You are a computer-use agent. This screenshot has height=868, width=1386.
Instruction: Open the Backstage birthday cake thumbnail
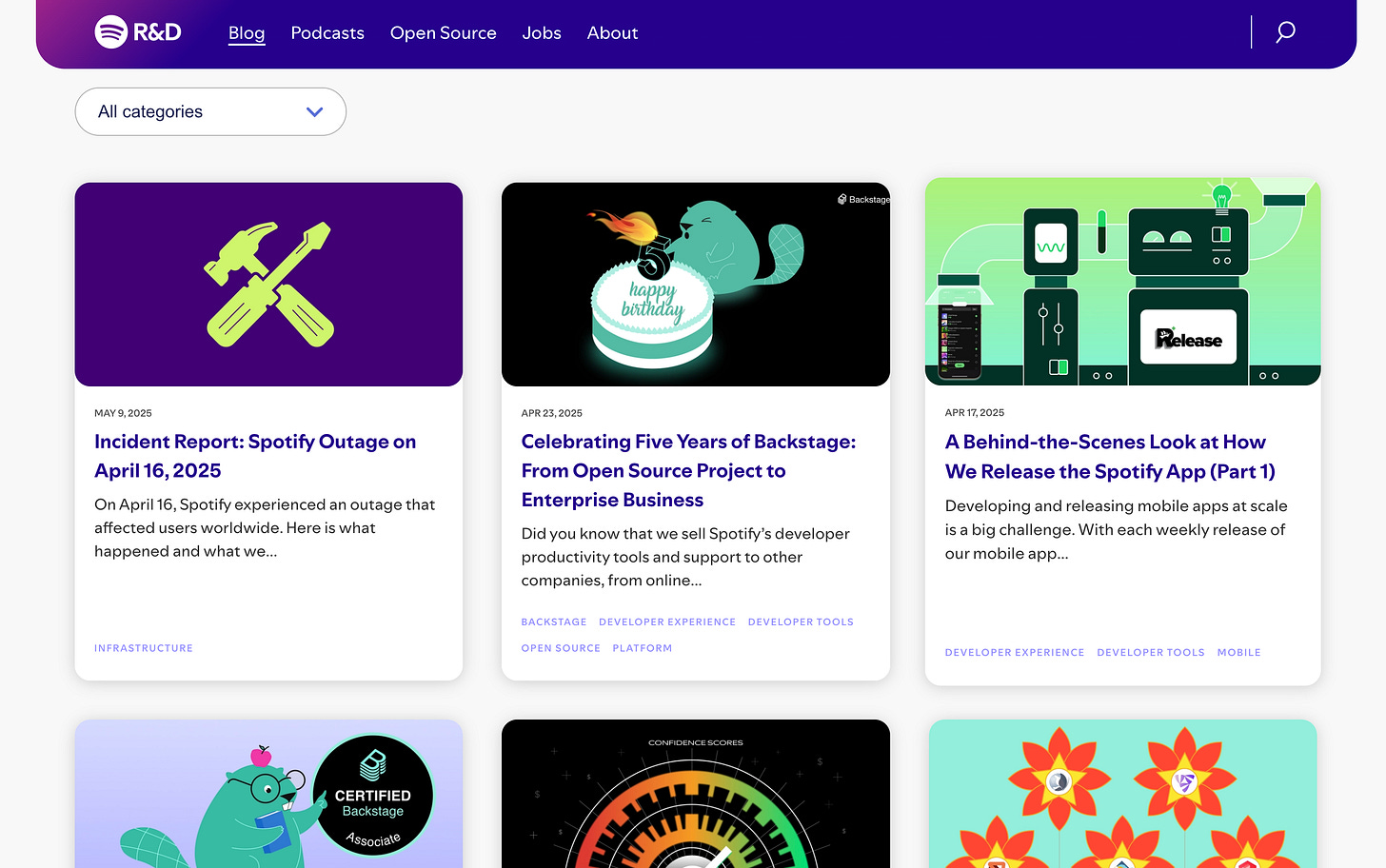coord(696,285)
